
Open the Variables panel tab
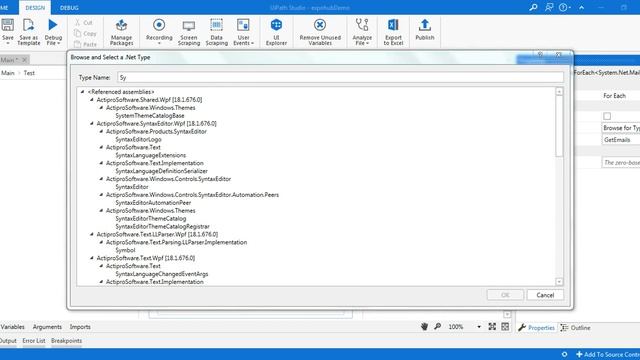click(x=13, y=327)
